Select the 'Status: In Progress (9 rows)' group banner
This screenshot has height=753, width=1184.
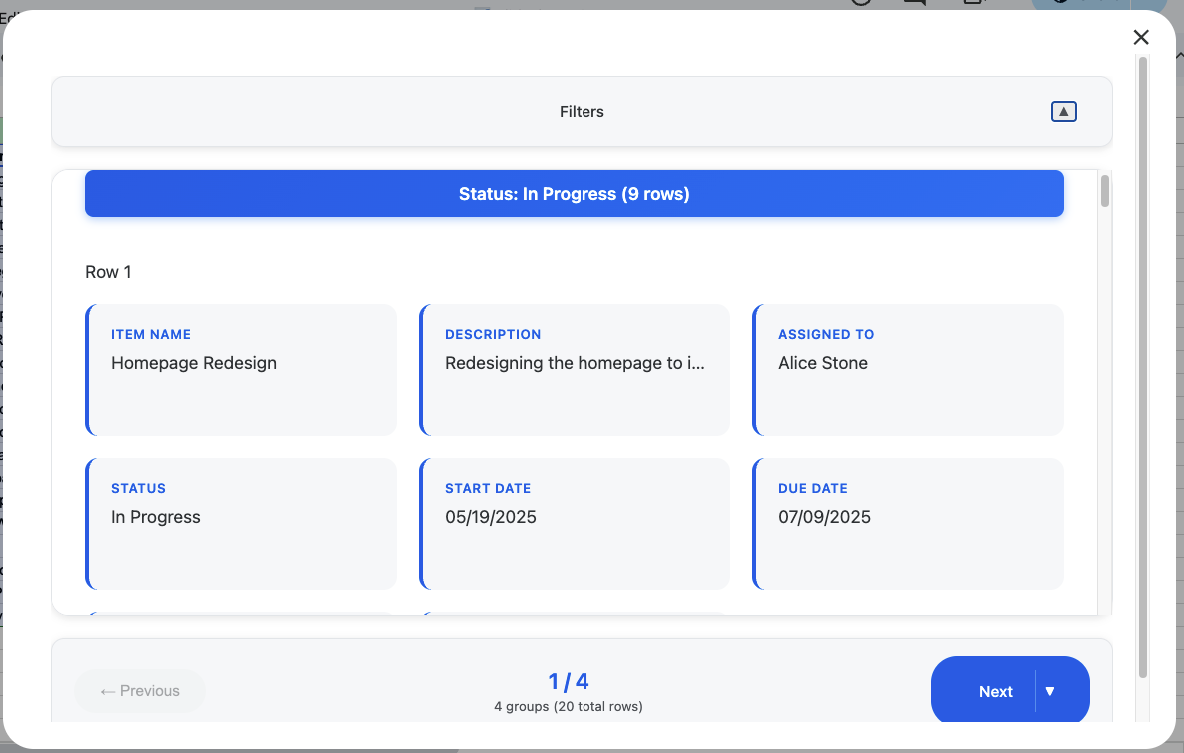point(574,193)
